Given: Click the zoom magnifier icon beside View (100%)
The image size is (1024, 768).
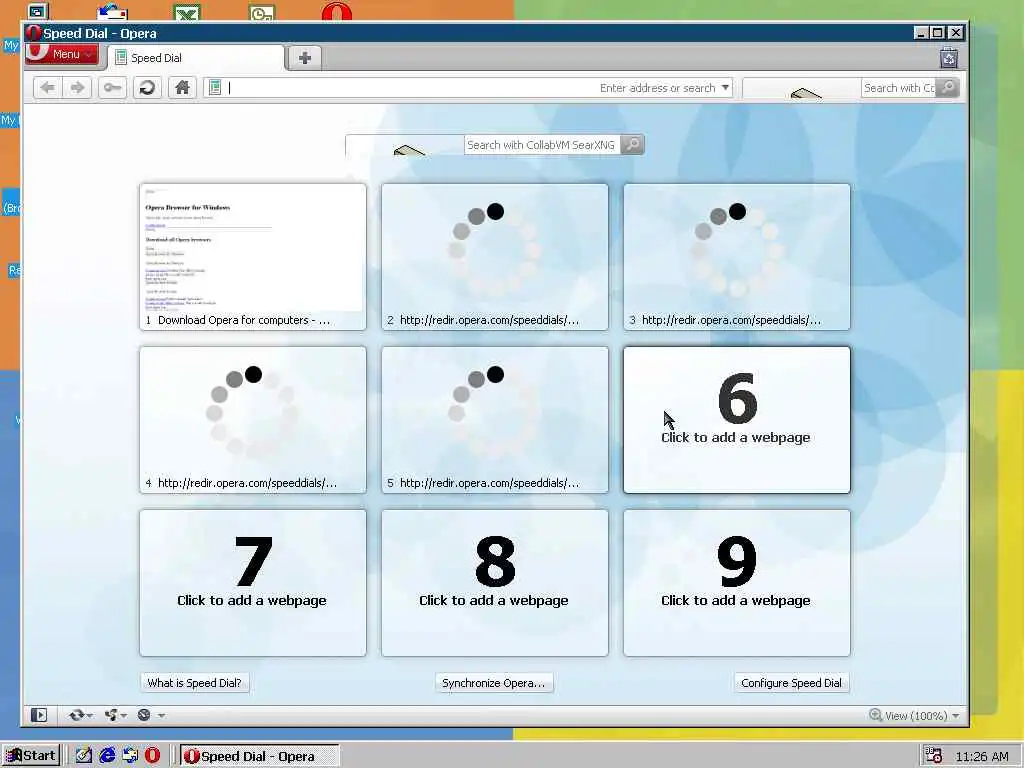Looking at the screenshot, I should 875,715.
